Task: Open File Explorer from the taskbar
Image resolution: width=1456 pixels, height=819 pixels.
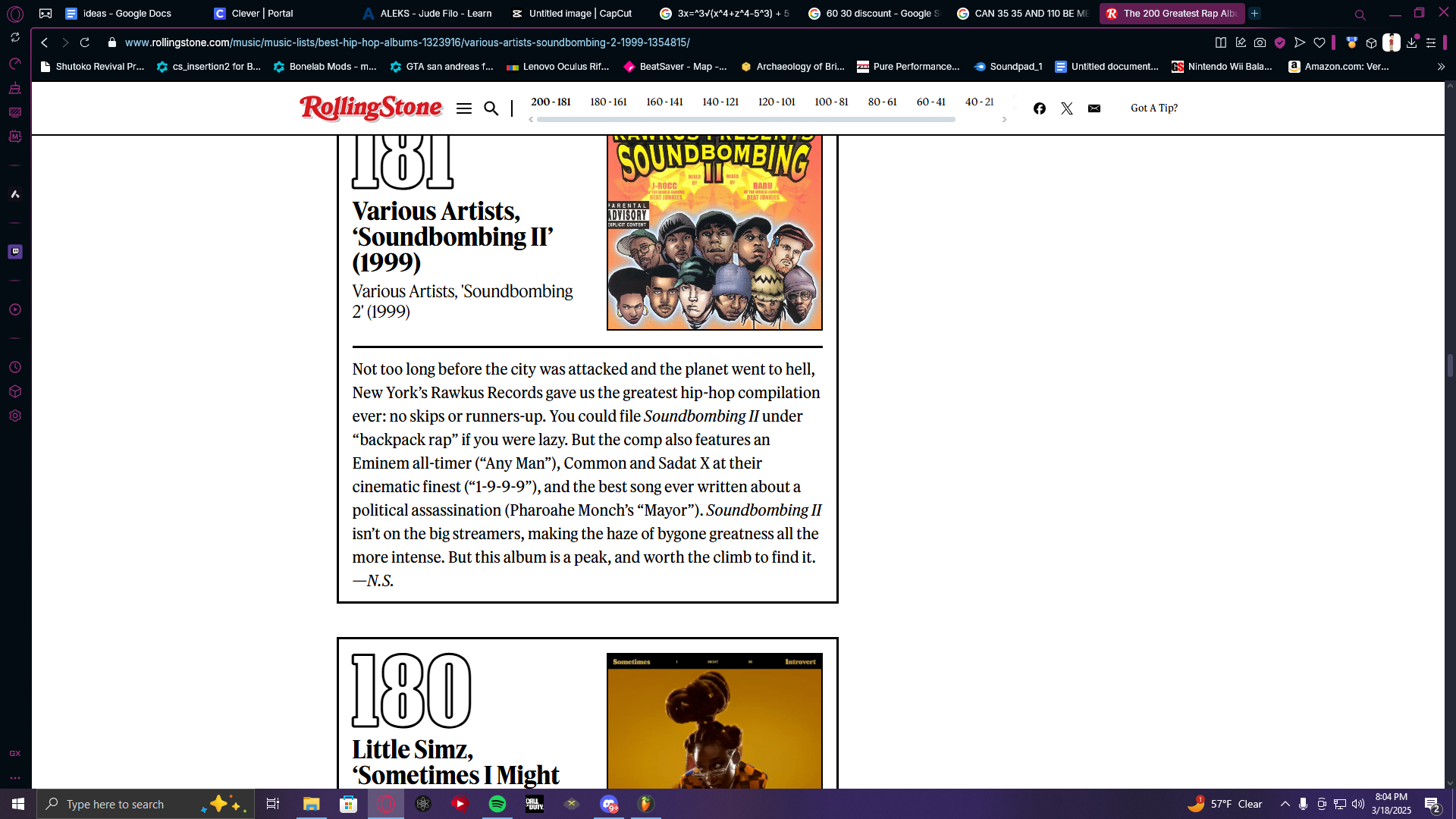Action: [312, 804]
